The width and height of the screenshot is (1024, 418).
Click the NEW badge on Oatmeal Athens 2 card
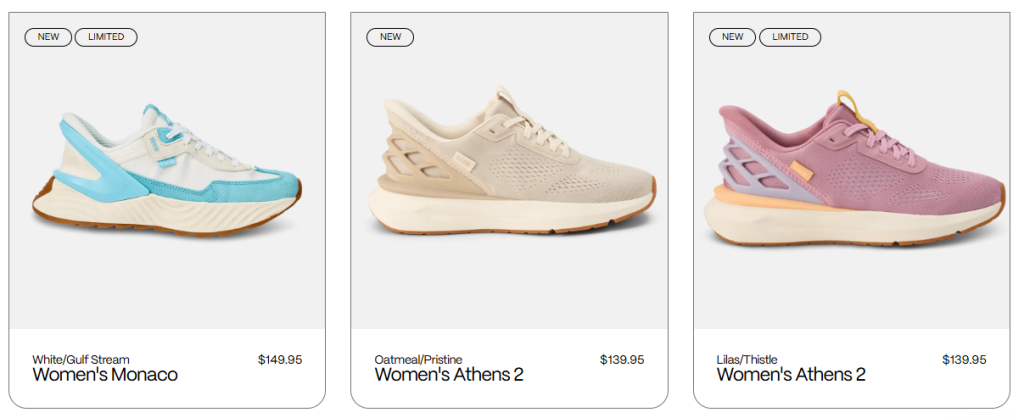(x=390, y=37)
